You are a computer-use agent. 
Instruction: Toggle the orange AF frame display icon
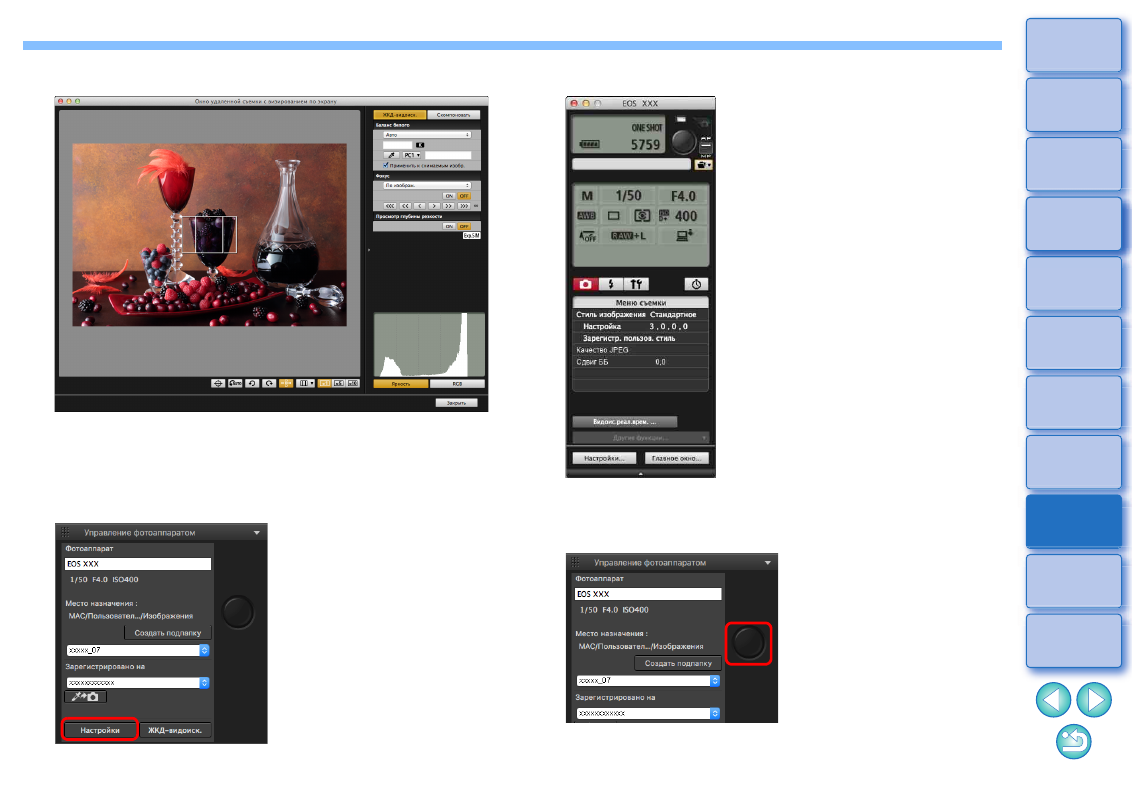coord(286,383)
